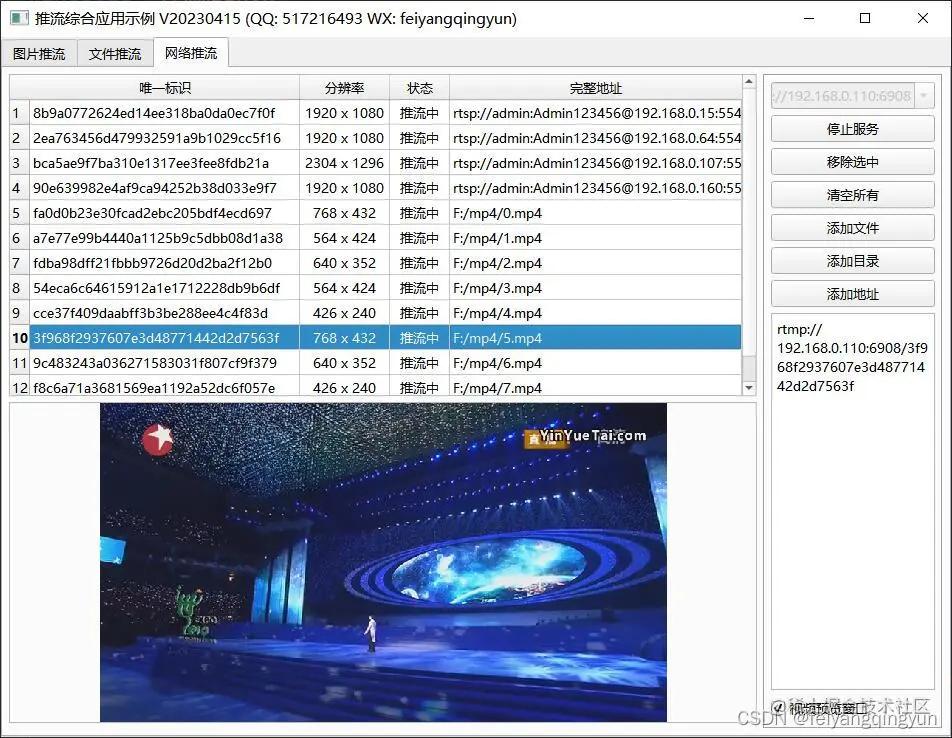Click the 添加文件 button
952x738 pixels.
(852, 228)
